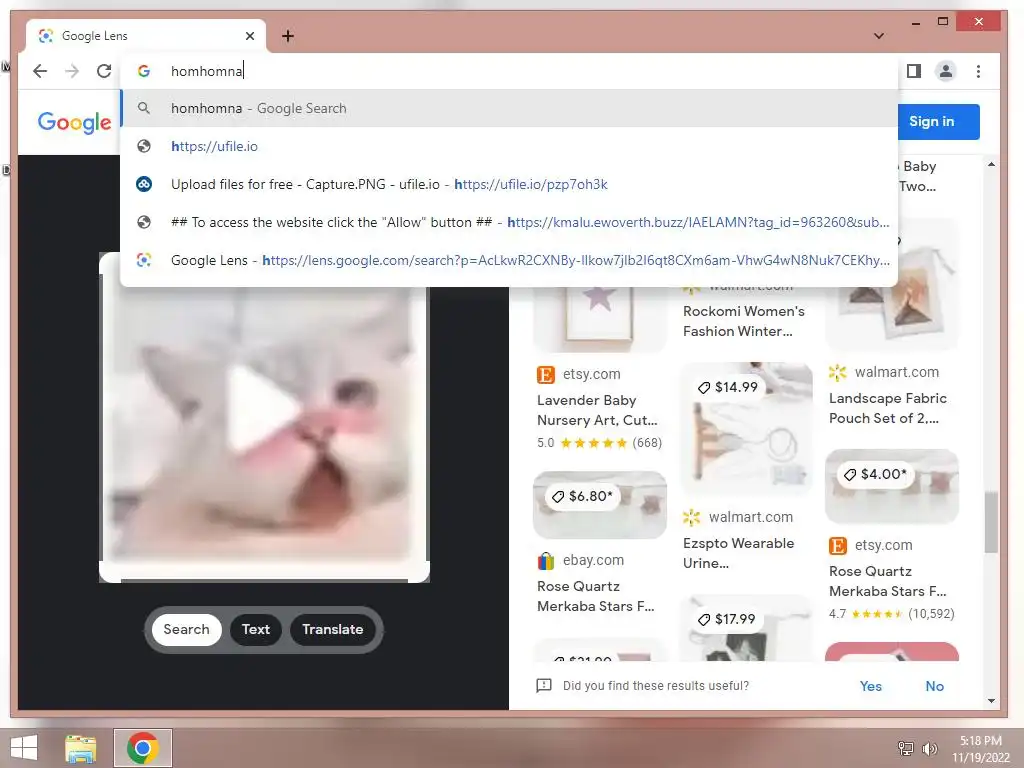Image resolution: width=1024 pixels, height=768 pixels.
Task: Open the $14.99 product thumbnail
Action: click(x=746, y=428)
